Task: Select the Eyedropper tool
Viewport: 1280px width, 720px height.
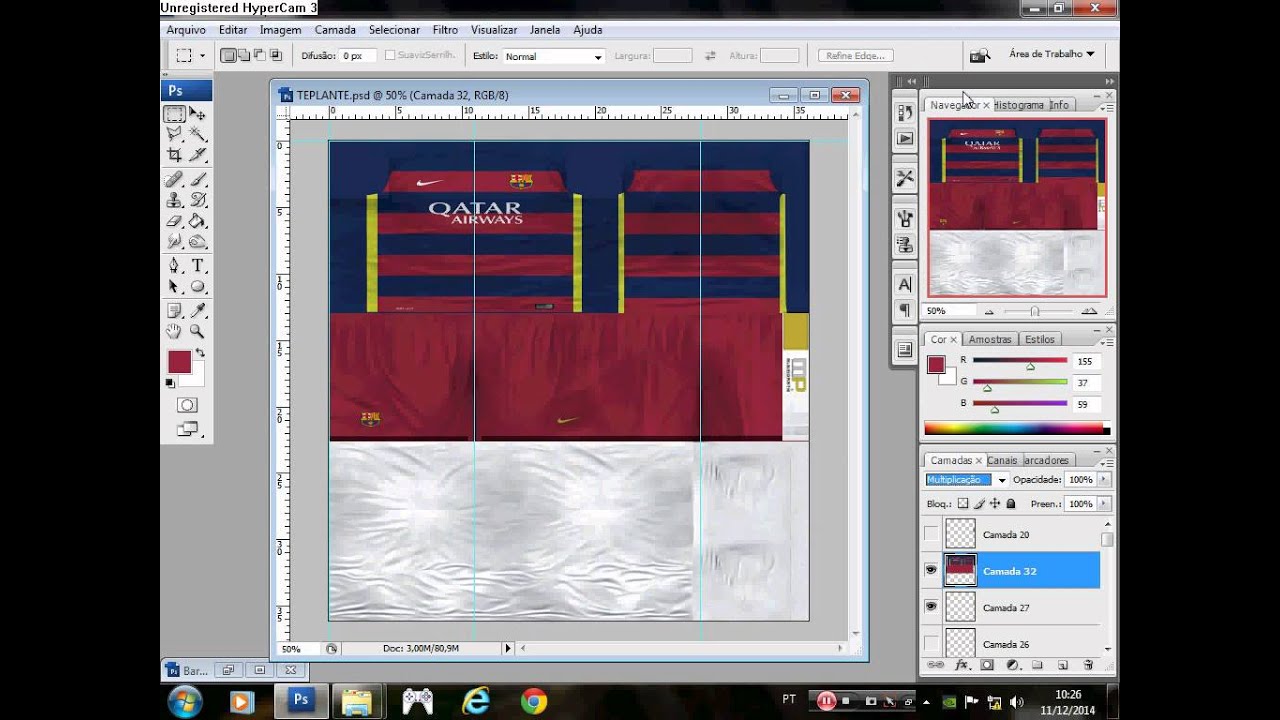Action: click(x=198, y=311)
